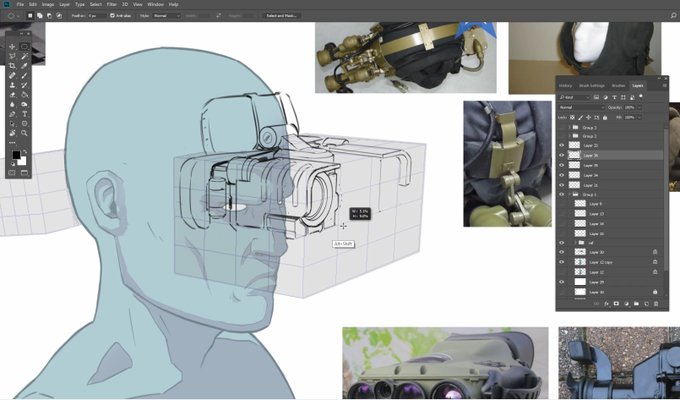Create a new layer icon

coord(646,304)
